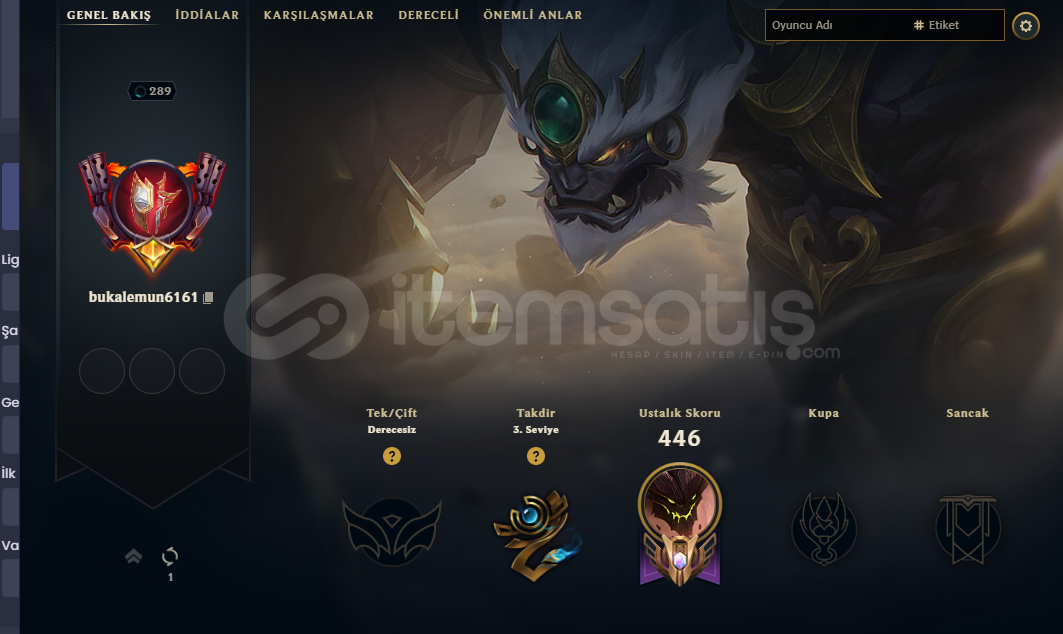Open the Önemli Anlar tab

(533, 15)
